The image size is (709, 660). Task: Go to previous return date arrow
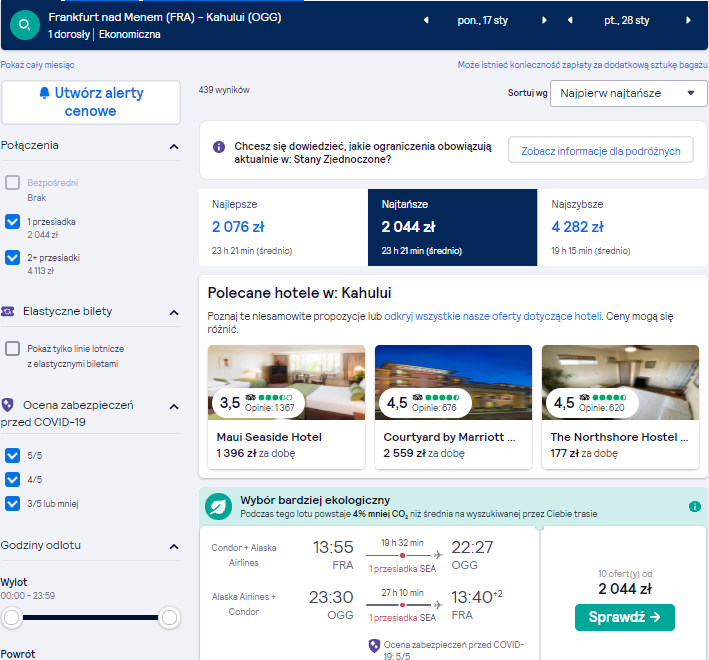point(570,20)
